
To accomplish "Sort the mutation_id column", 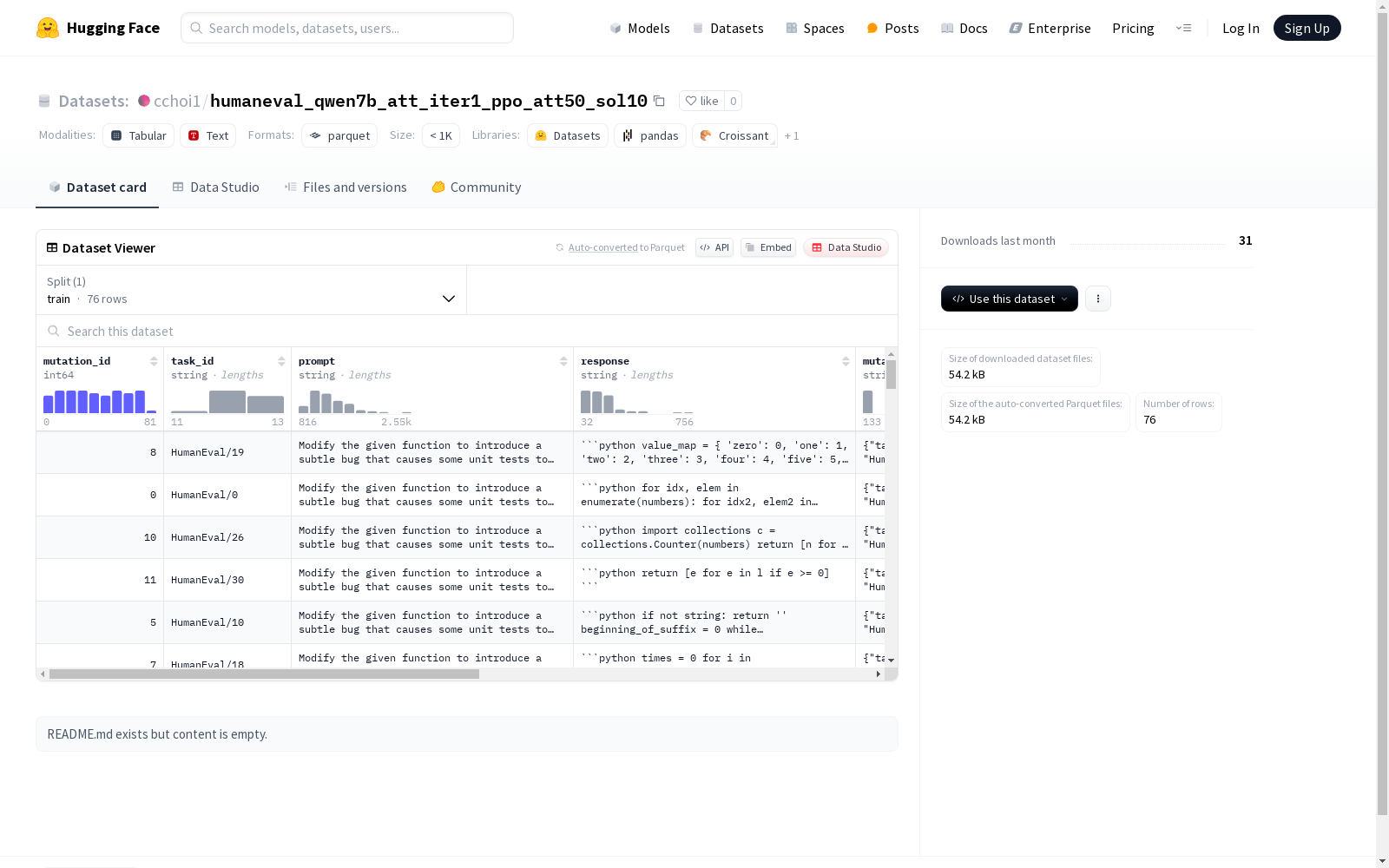I will pos(154,361).
